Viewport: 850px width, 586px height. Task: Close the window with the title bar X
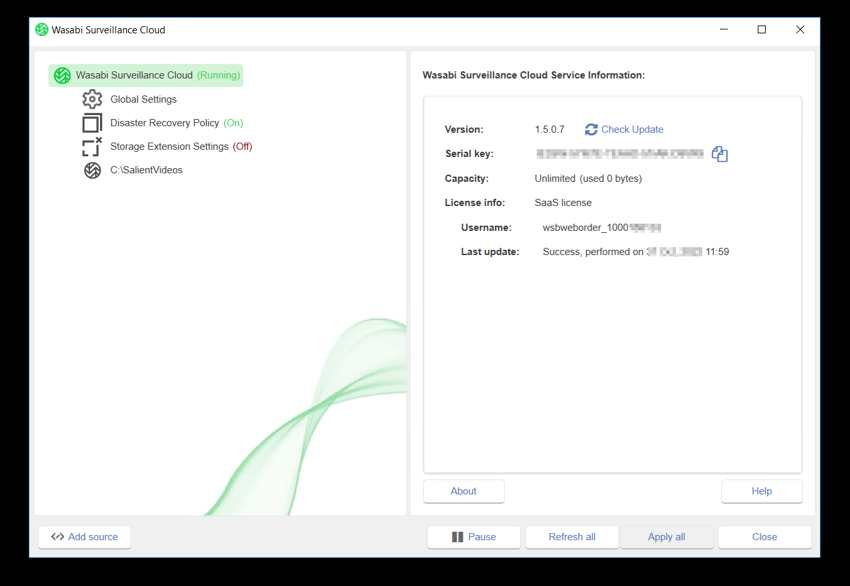(x=800, y=30)
